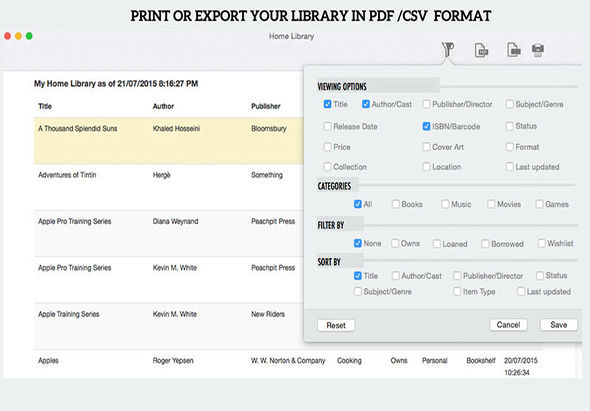Click publisher New Riders
The image size is (590, 411).
(x=268, y=314)
